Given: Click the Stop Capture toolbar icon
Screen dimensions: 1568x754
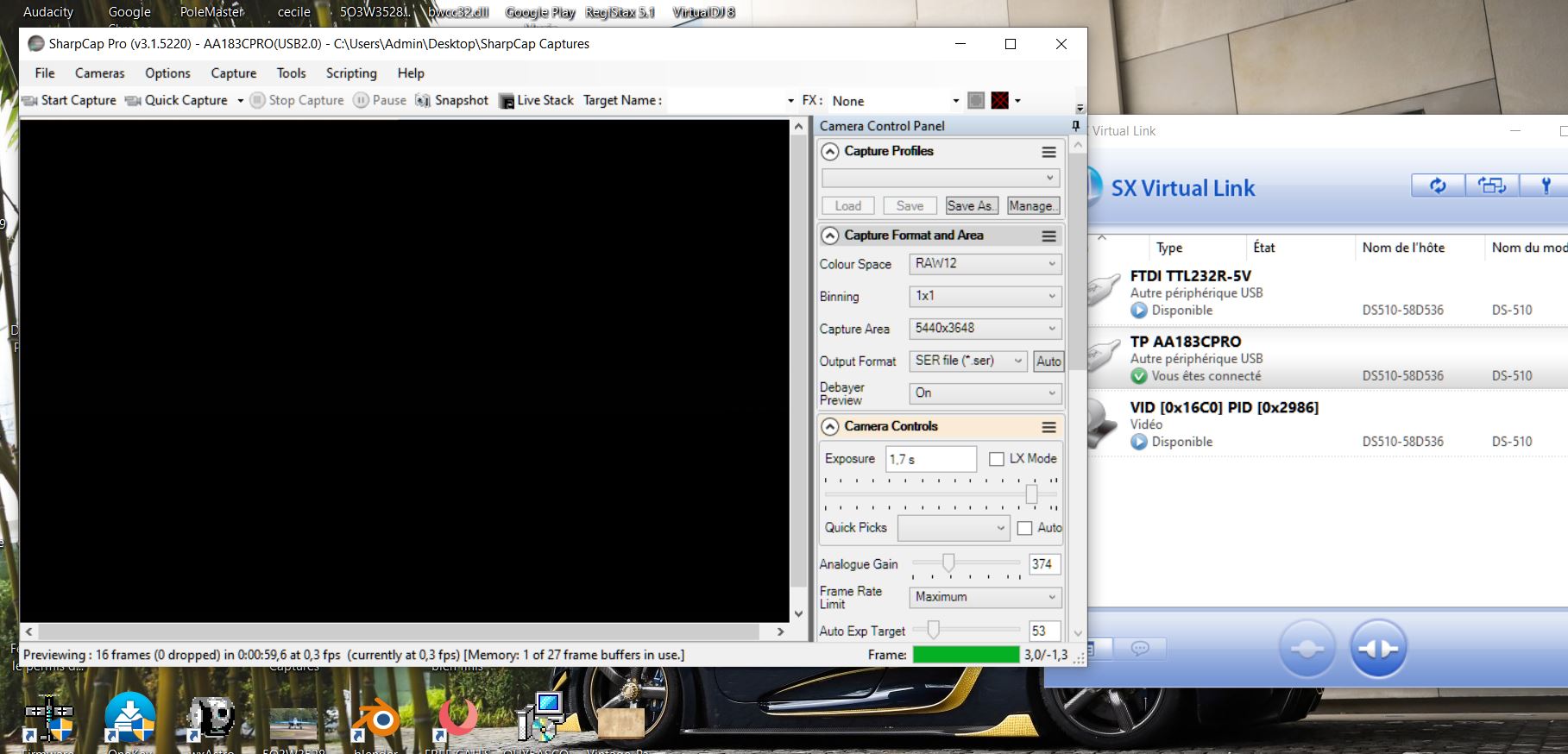Looking at the screenshot, I should [257, 100].
